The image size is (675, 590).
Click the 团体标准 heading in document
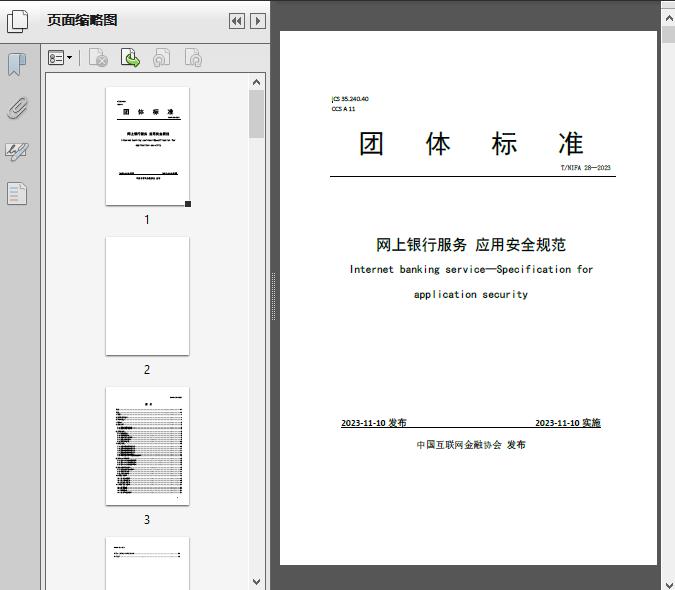coord(471,143)
